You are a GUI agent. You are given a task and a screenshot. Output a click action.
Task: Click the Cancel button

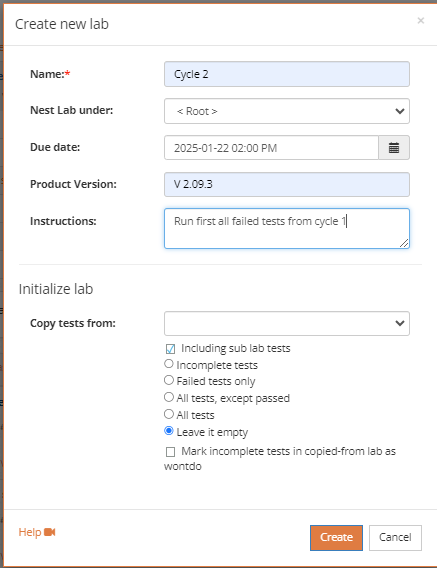(x=395, y=538)
